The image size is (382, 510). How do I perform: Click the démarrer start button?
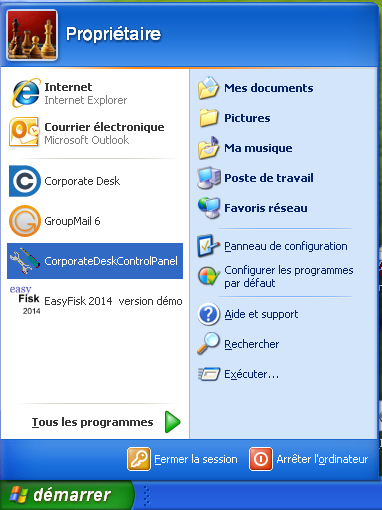coord(66,495)
